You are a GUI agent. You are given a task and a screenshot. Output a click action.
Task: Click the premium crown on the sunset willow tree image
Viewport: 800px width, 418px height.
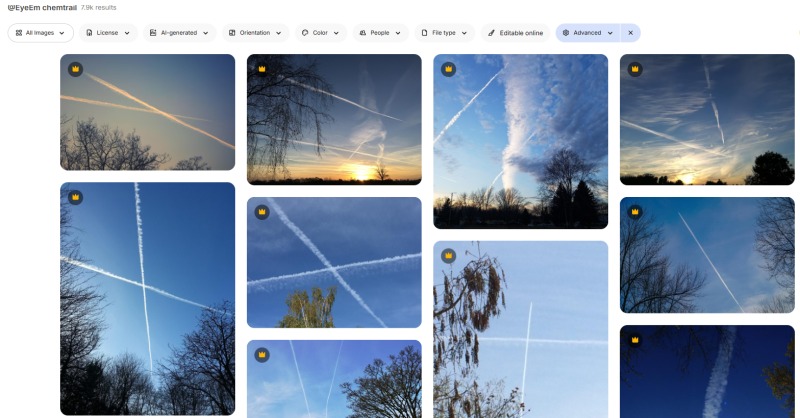point(262,69)
